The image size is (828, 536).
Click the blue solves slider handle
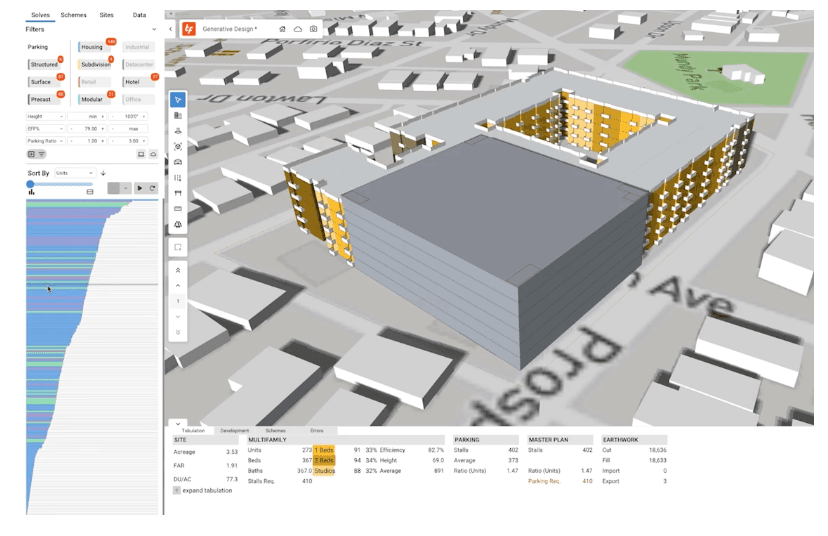point(30,184)
